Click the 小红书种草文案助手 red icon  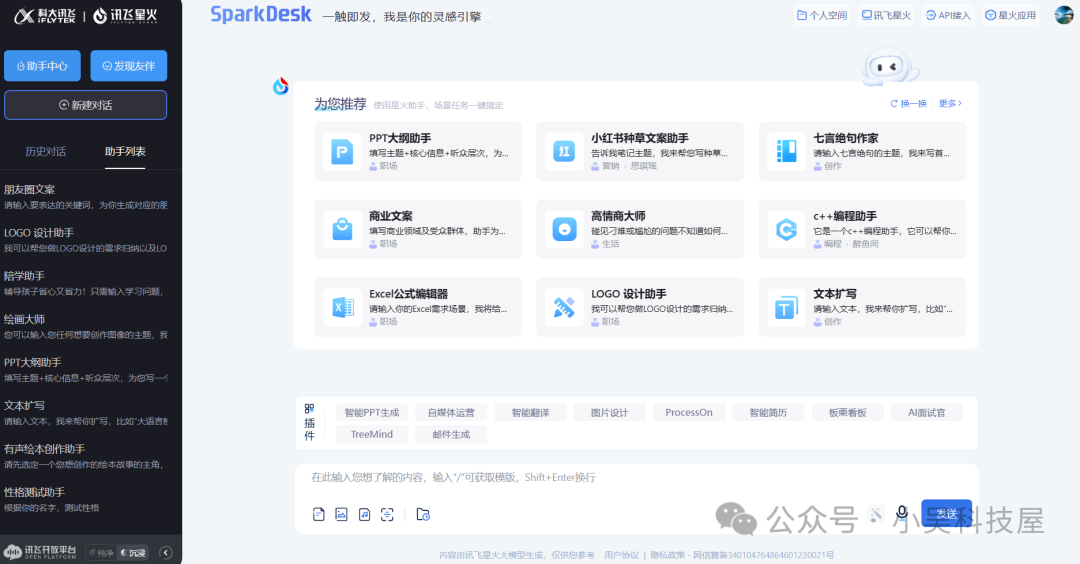pyautogui.click(x=564, y=152)
